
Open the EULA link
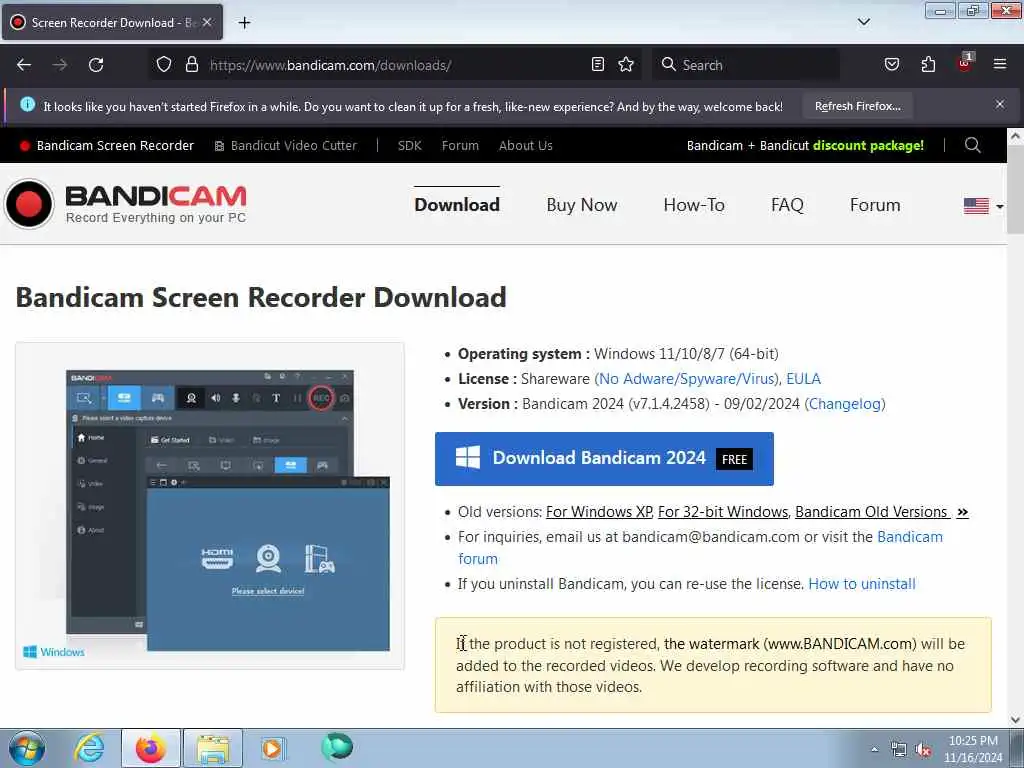click(x=803, y=379)
